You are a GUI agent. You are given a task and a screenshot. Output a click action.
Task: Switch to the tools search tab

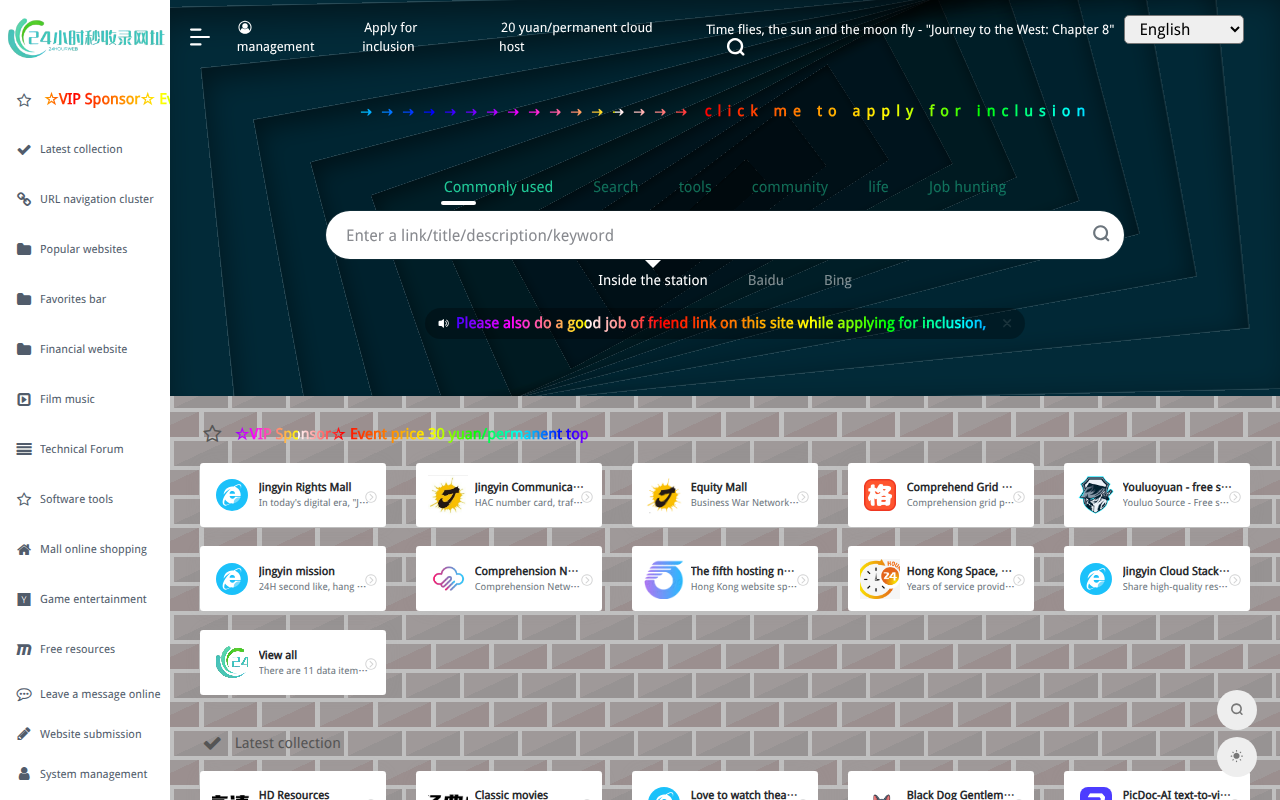pos(695,187)
